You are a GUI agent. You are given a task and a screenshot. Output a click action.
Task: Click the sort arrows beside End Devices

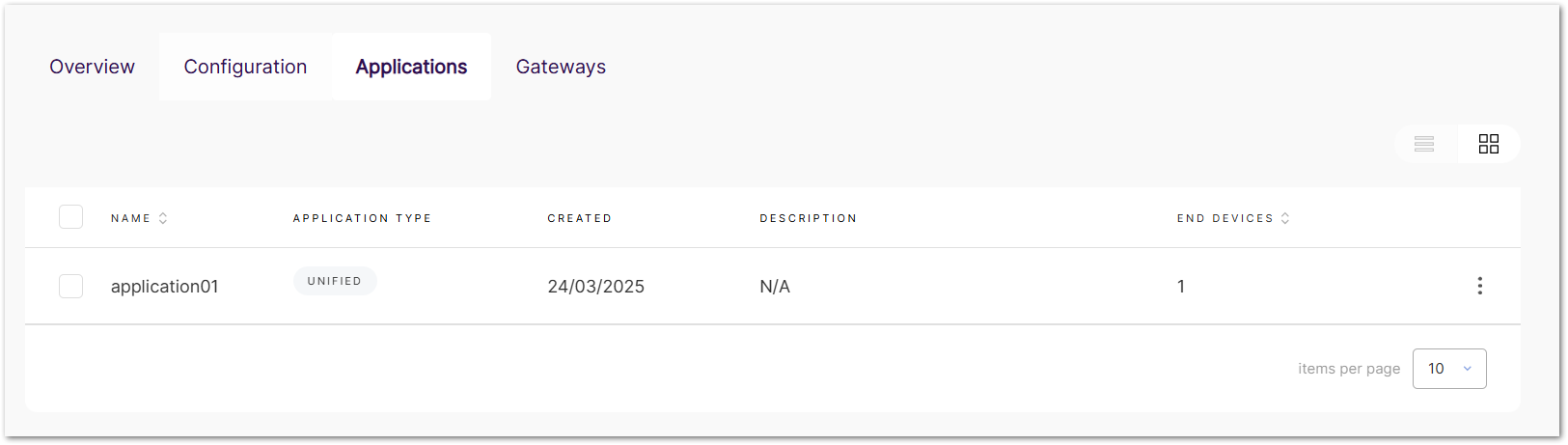coord(1285,218)
